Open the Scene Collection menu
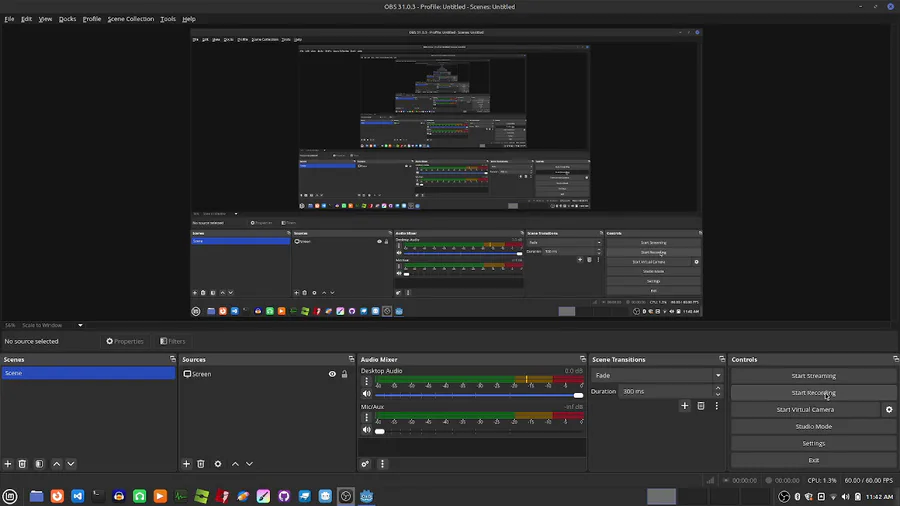 (131, 19)
